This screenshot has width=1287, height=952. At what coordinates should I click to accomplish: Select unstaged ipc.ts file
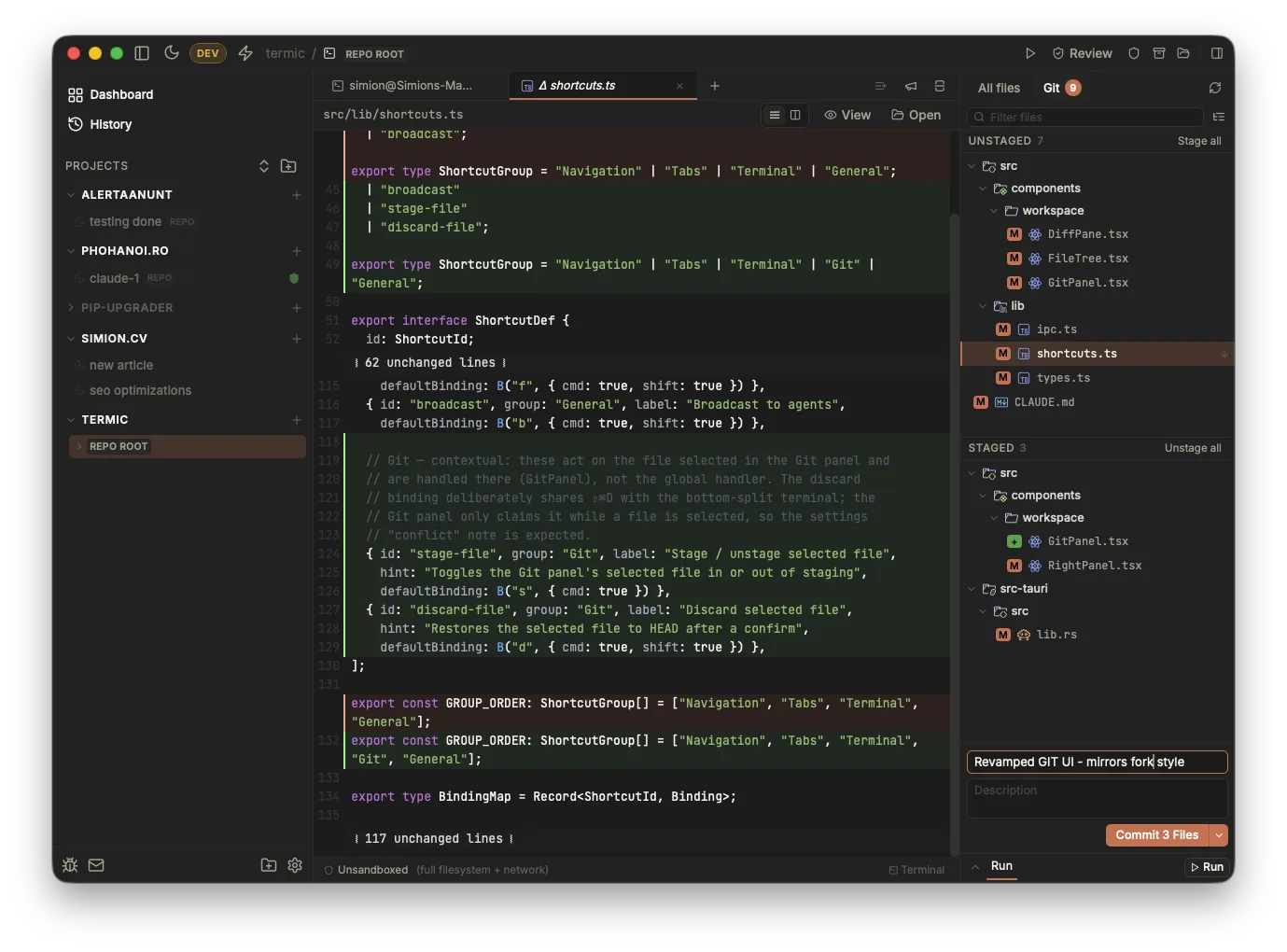coord(1098,329)
